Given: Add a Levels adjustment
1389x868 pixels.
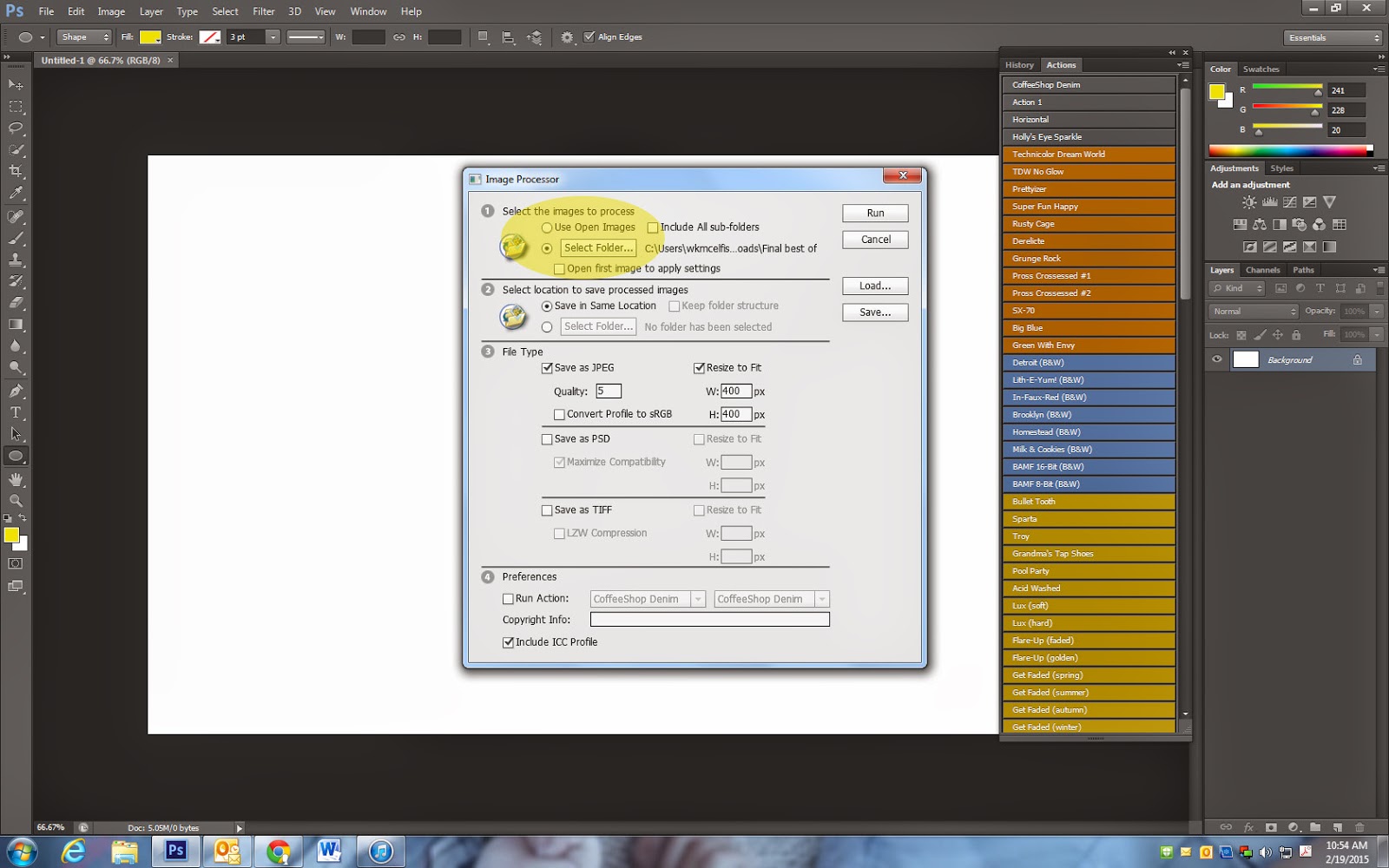Looking at the screenshot, I should [1269, 202].
